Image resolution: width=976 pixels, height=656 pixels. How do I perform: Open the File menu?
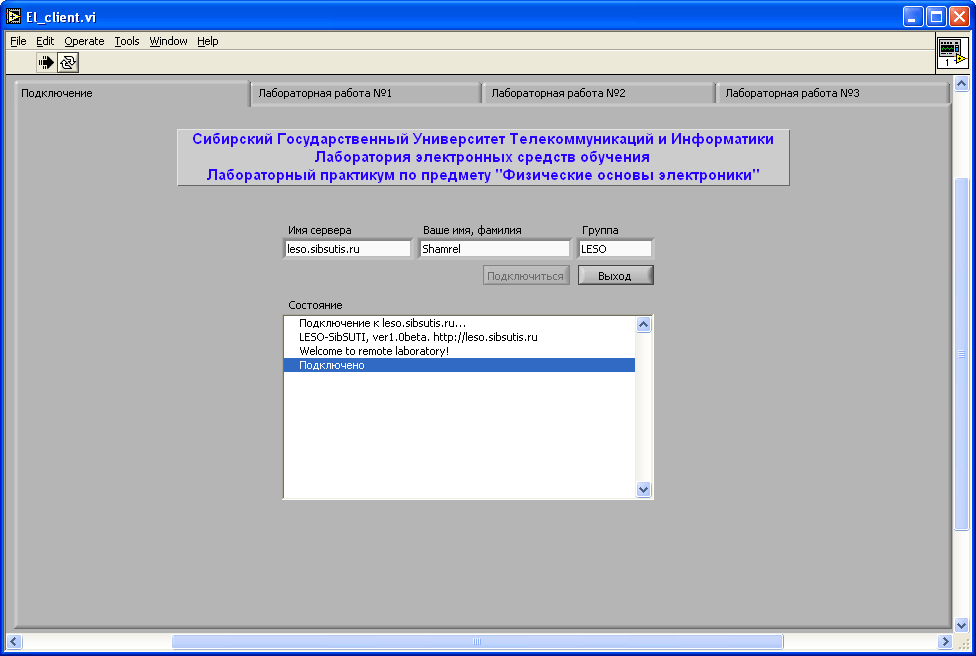18,41
